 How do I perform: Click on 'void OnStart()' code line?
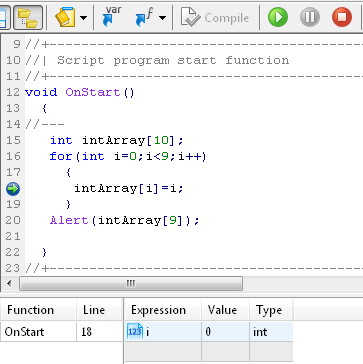coord(80,92)
